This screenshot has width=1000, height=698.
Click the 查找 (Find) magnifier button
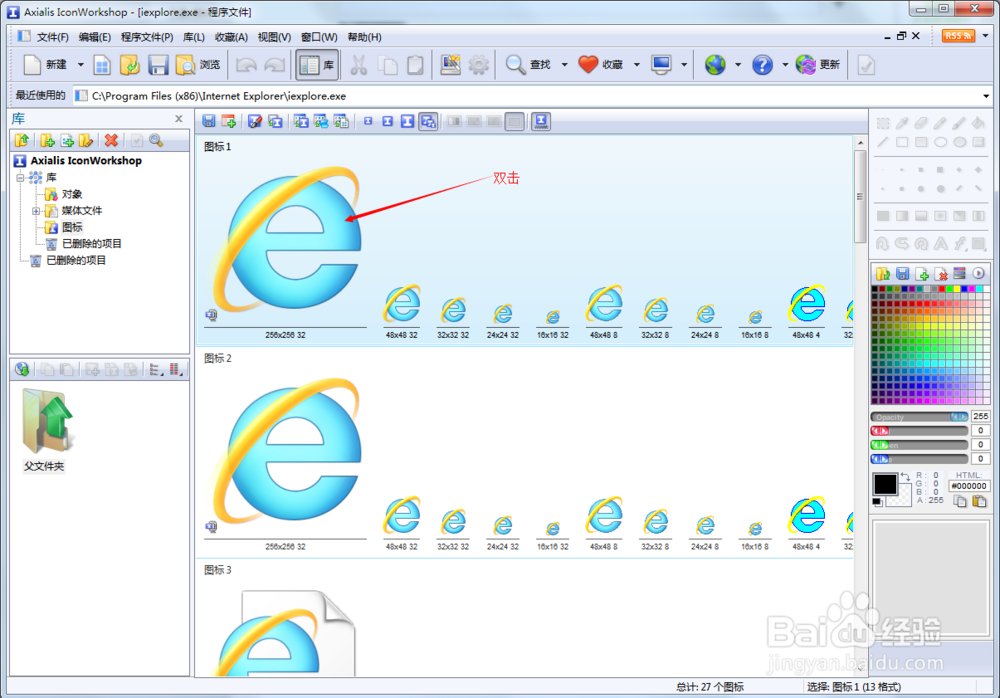coord(528,64)
